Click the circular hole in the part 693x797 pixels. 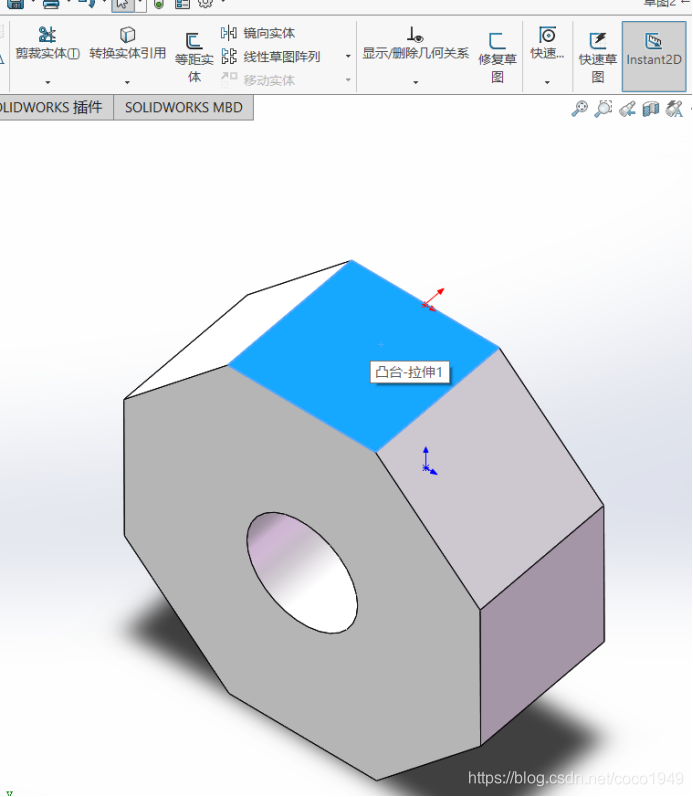click(x=302, y=573)
